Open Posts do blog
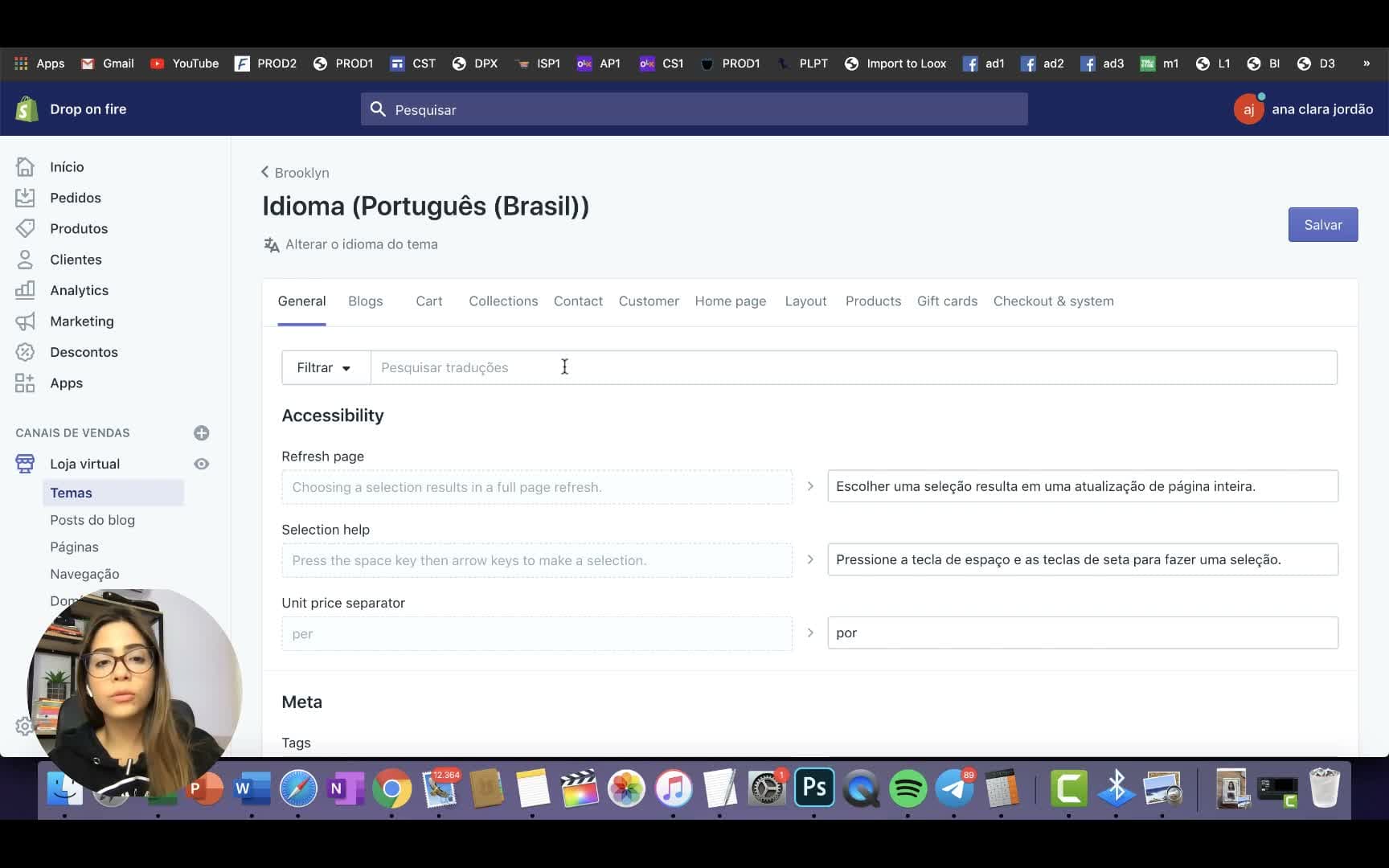1389x868 pixels. point(92,520)
